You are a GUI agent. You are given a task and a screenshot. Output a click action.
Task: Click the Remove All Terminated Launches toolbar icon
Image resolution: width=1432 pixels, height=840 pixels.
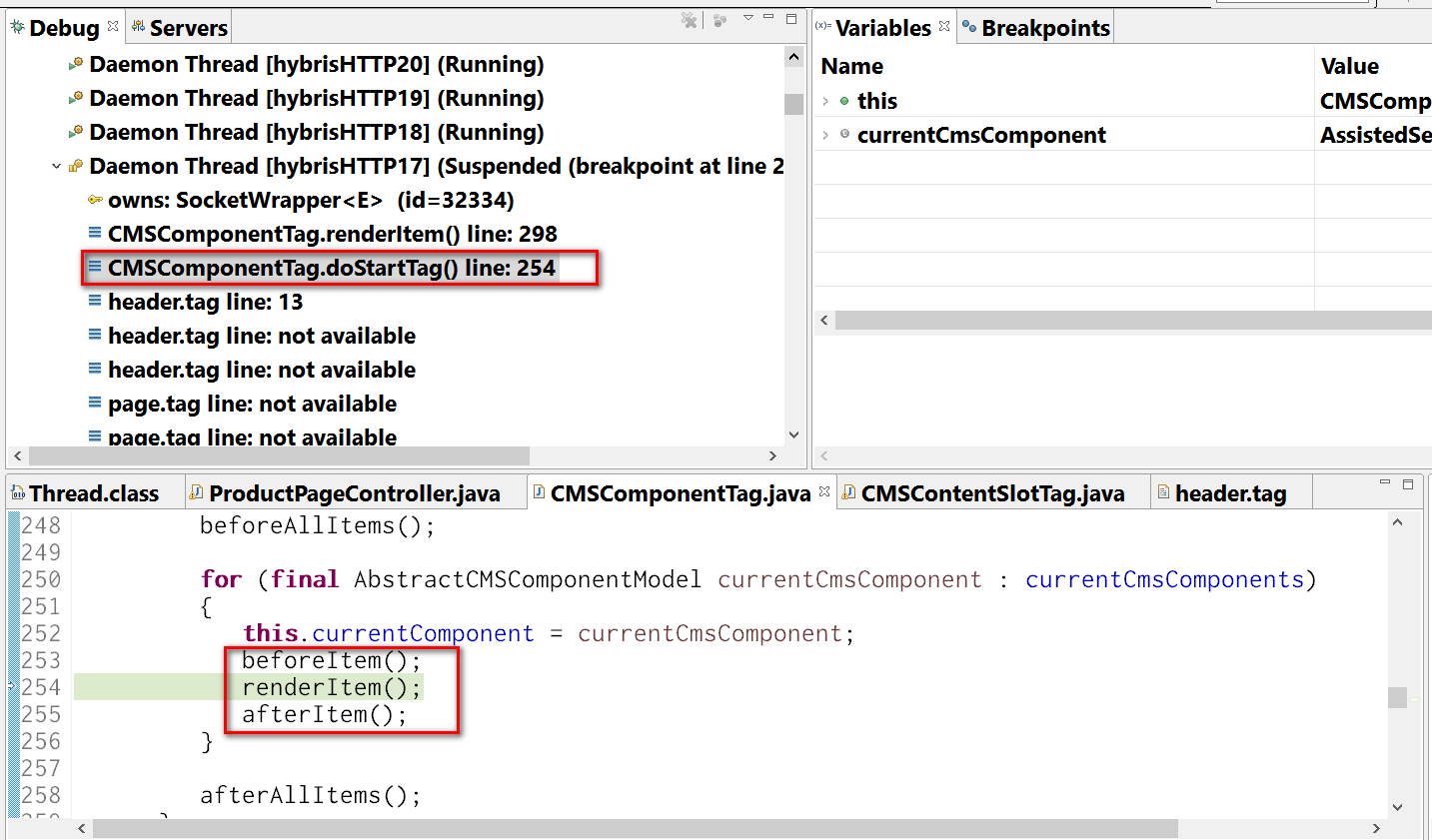(688, 20)
